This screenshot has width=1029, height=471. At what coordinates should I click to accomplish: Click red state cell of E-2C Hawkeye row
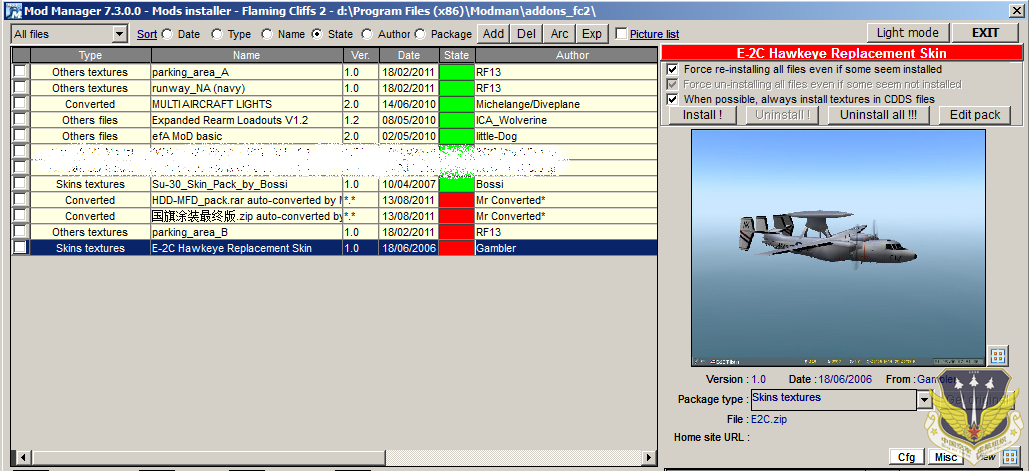(x=457, y=248)
